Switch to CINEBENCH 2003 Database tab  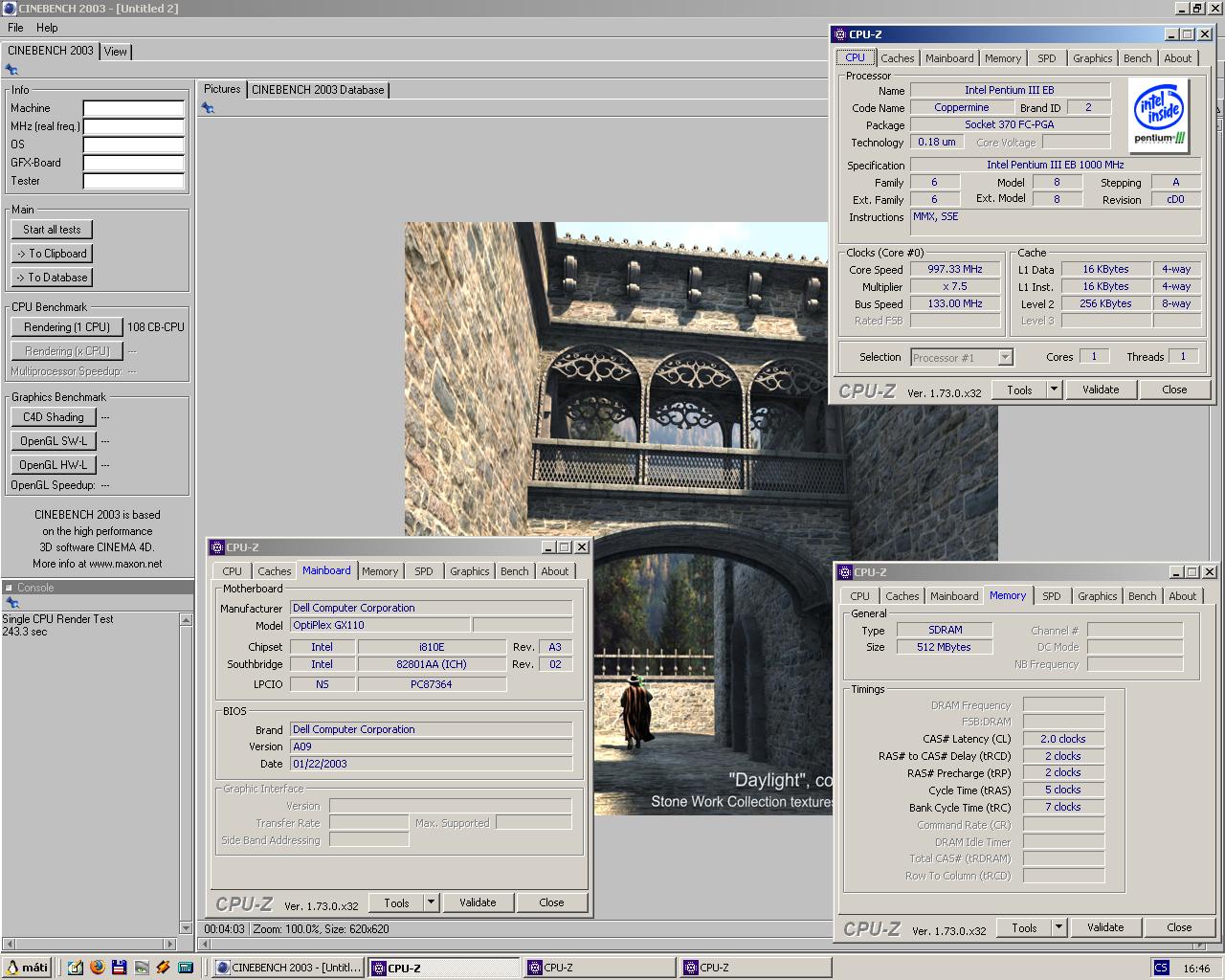click(x=318, y=90)
